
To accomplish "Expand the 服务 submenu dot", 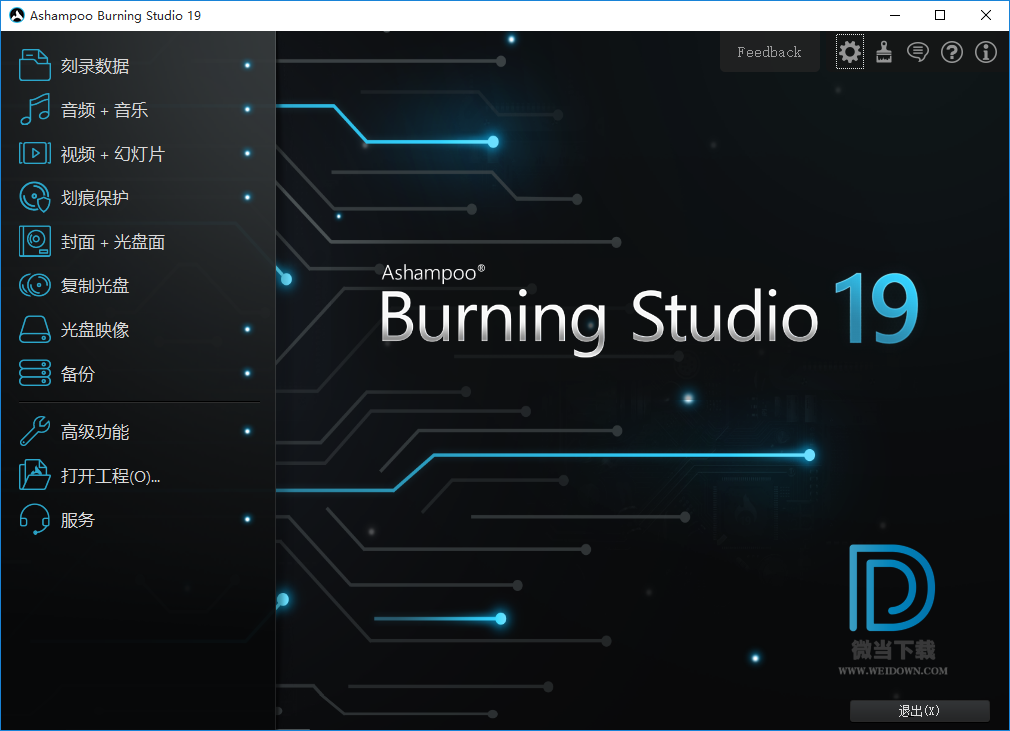I will click(247, 519).
